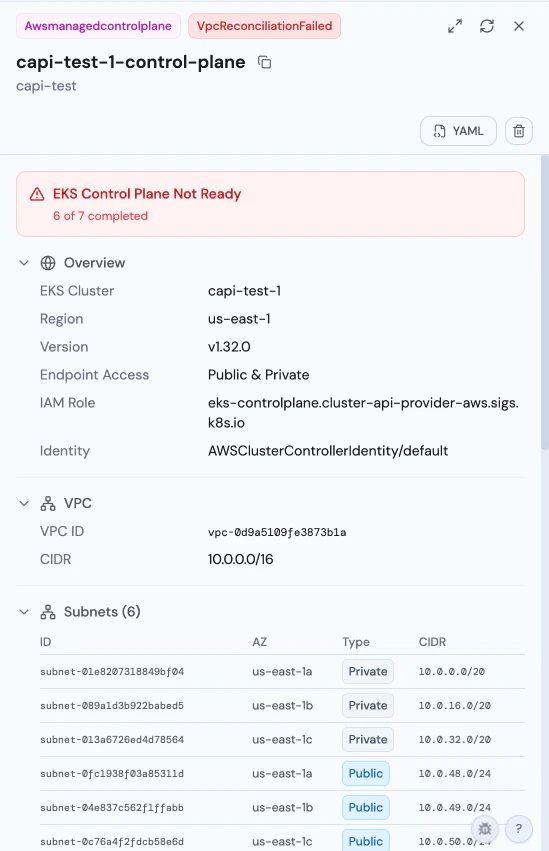
Task: Click the Subnets network icon
Action: (48, 612)
